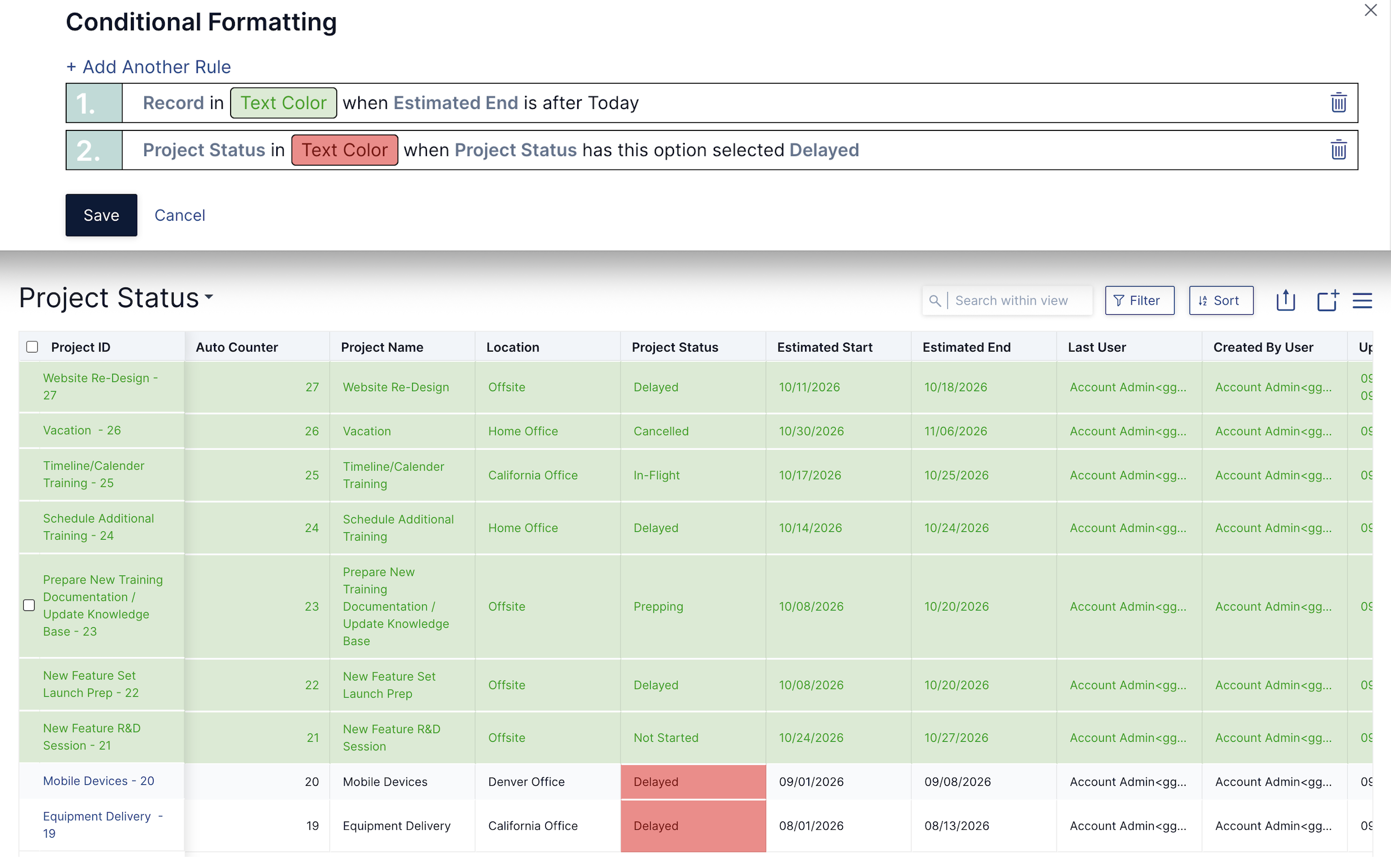The image size is (1391, 868).
Task: Close the Conditional Formatting panel
Action: [x=1371, y=10]
